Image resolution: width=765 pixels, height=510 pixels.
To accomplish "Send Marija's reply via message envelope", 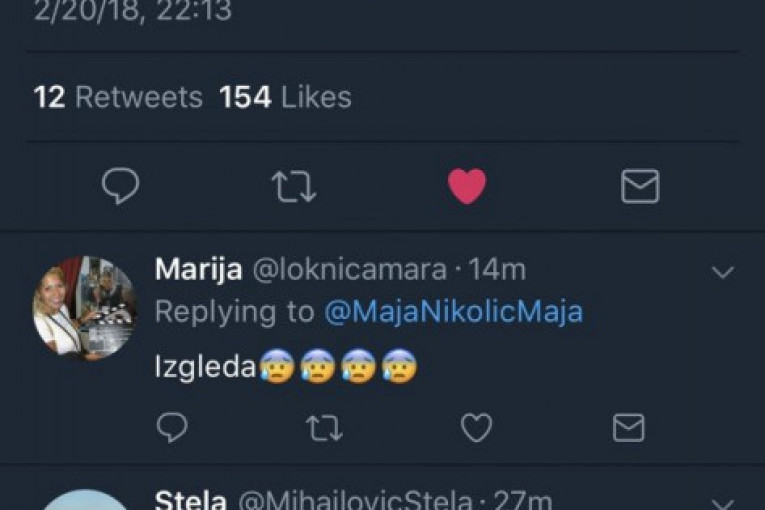I will (x=628, y=428).
